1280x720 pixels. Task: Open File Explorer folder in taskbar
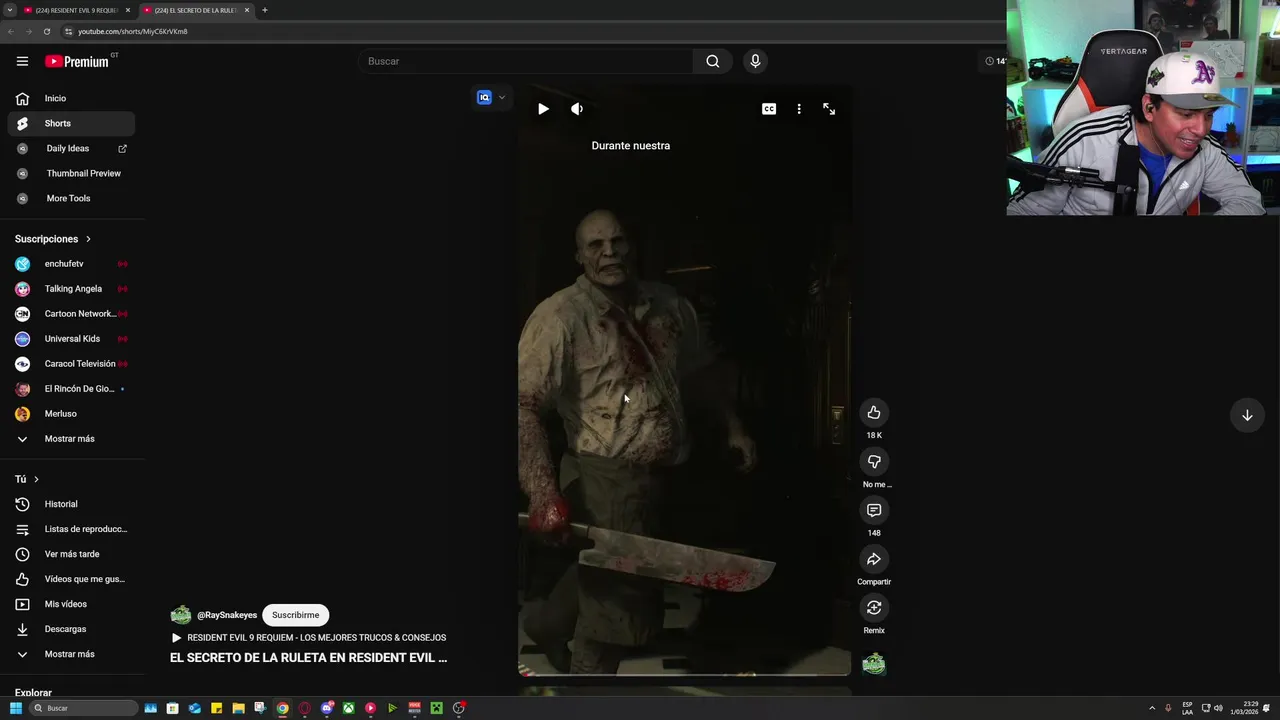point(238,708)
